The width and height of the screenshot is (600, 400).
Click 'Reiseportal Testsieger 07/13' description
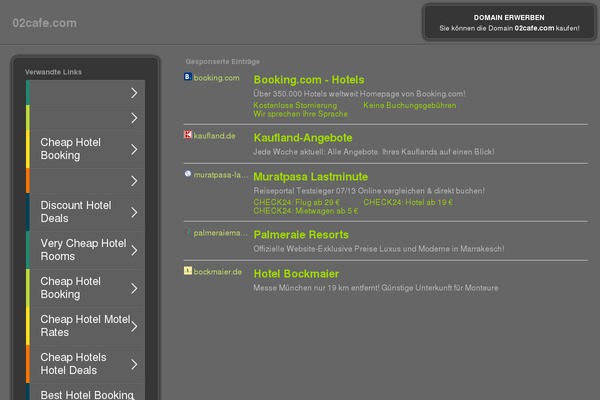[369, 191]
